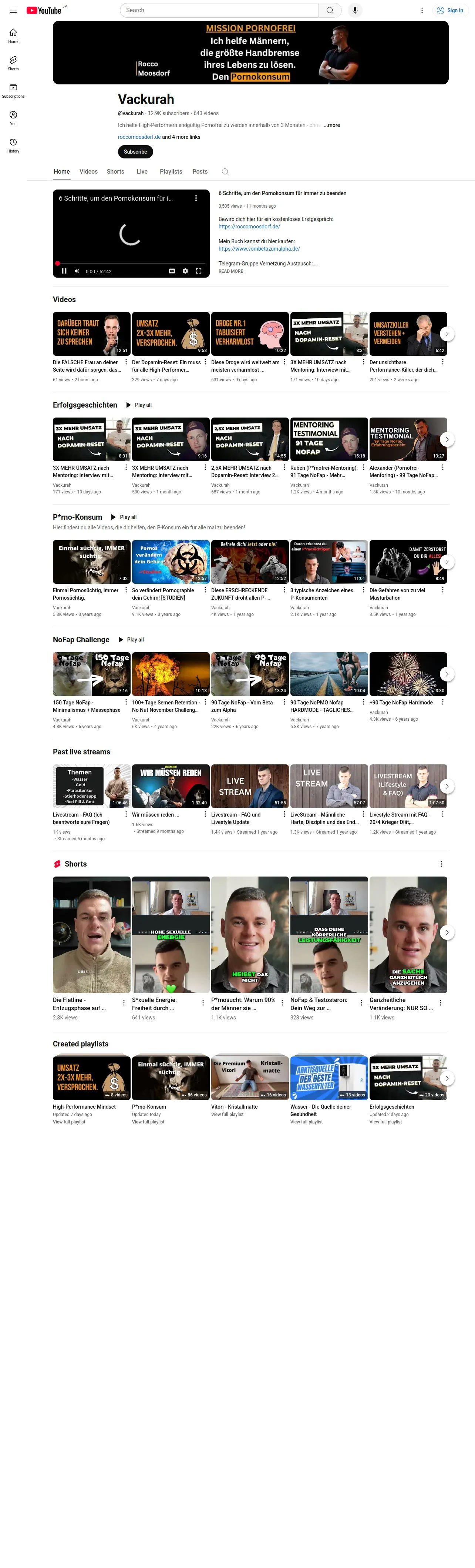This screenshot has width=475, height=1568.
Task: Open options for 'Ganzheitliche Veränderung' short
Action: click(440, 1002)
